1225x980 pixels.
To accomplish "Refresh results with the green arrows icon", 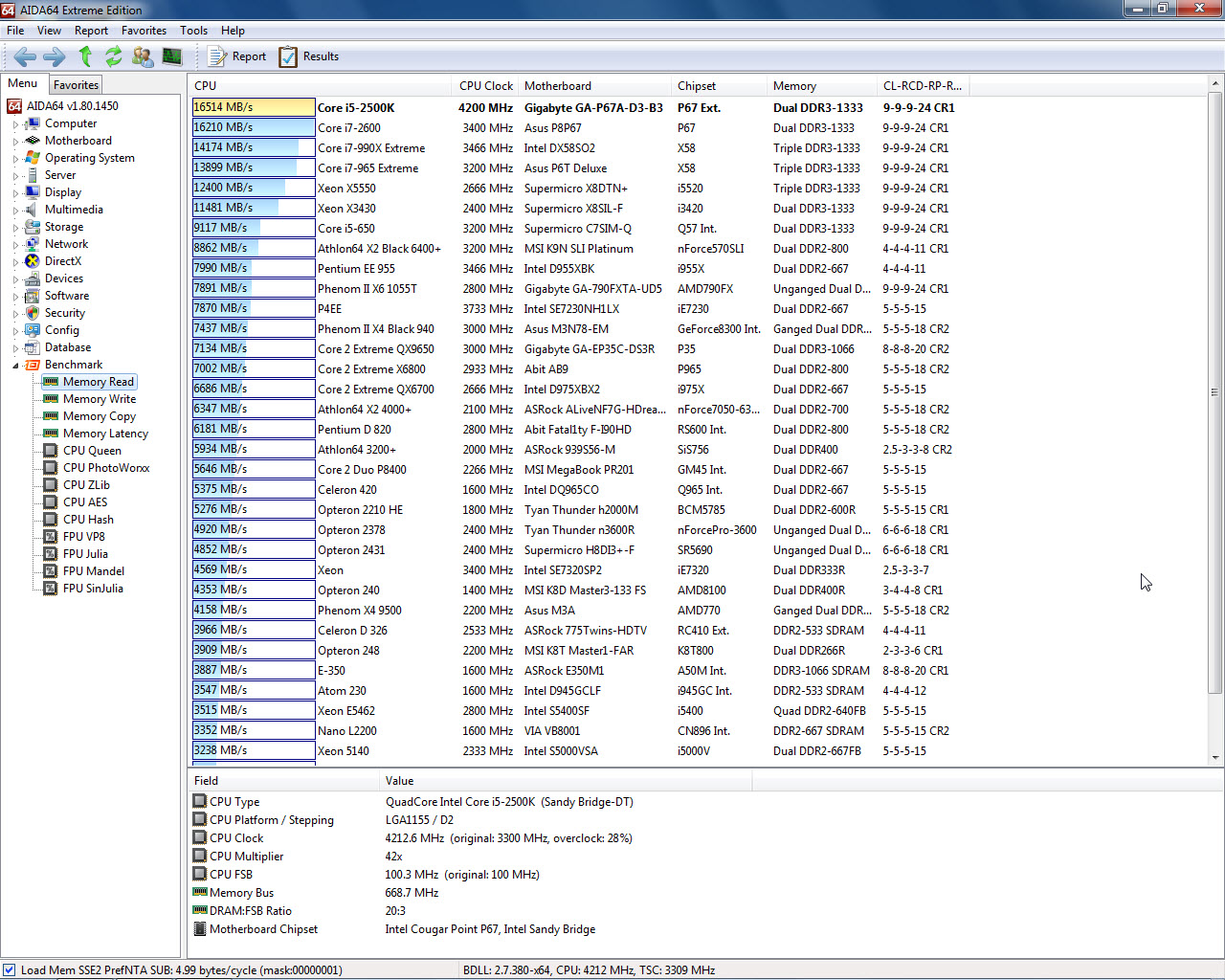I will (x=114, y=56).
